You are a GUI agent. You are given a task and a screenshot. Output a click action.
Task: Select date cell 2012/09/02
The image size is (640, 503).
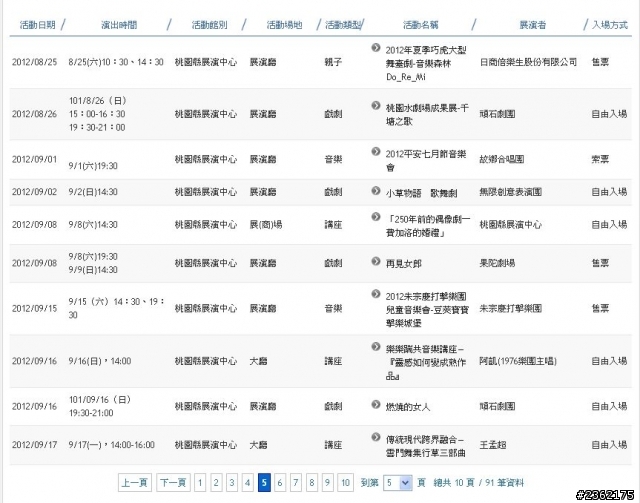tap(34, 191)
